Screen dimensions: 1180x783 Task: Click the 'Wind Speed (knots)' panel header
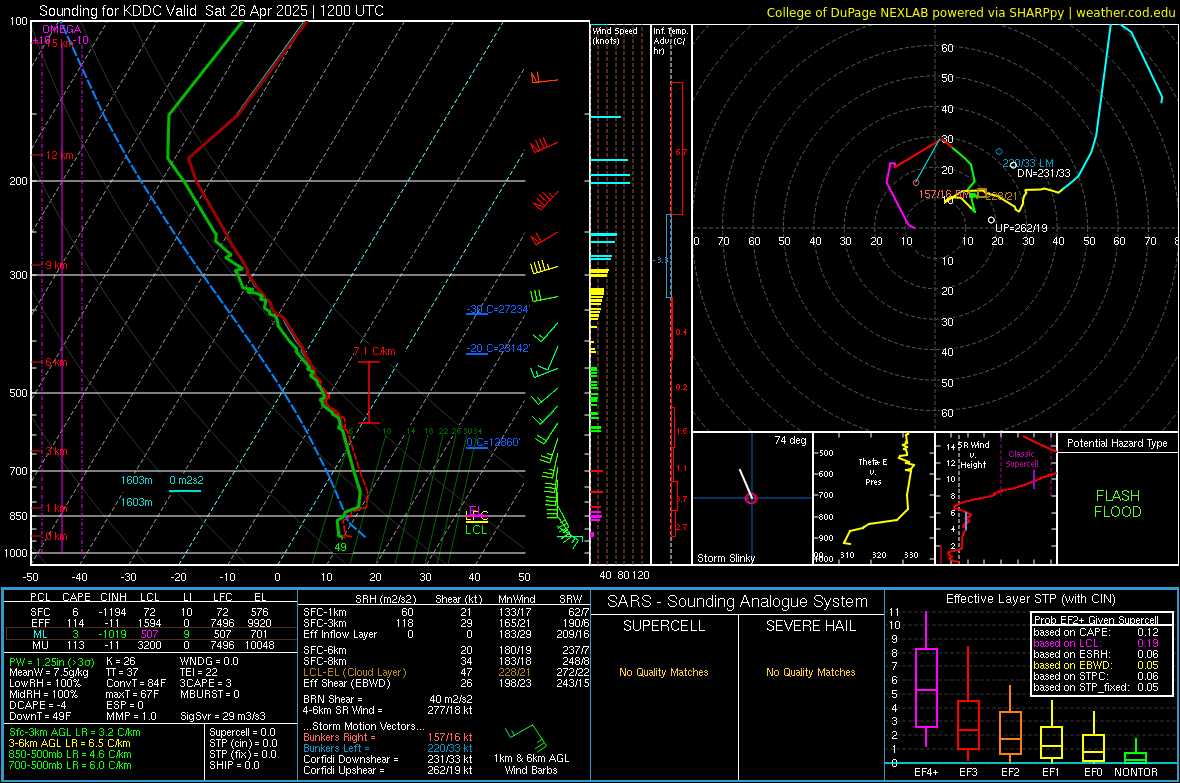pyautogui.click(x=615, y=35)
